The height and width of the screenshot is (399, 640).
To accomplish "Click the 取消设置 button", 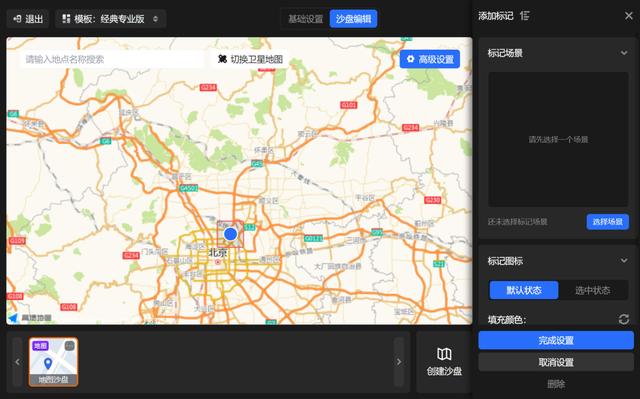I will point(556,362).
